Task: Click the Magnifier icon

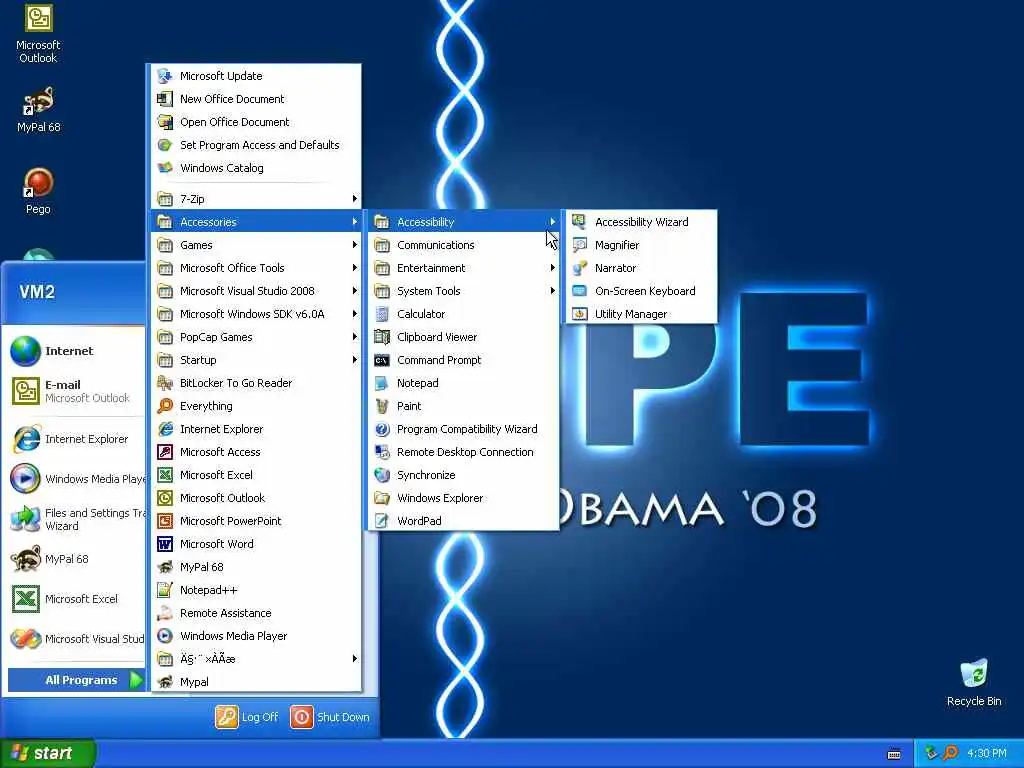Action: 579,245
